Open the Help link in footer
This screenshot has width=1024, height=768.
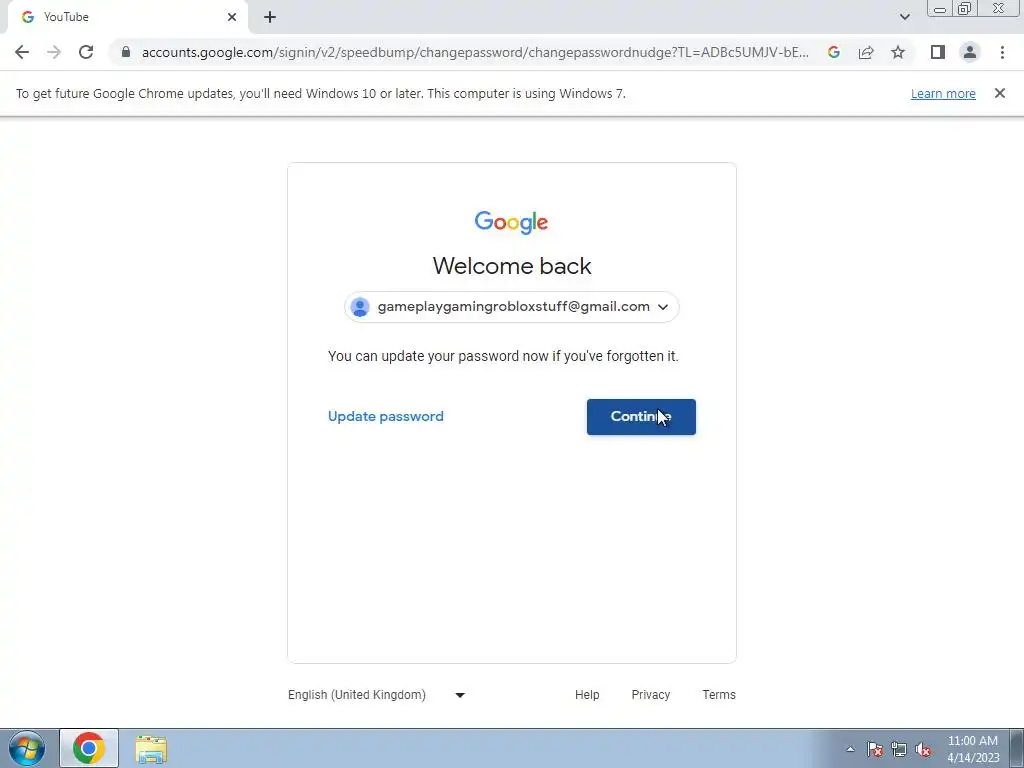click(587, 695)
